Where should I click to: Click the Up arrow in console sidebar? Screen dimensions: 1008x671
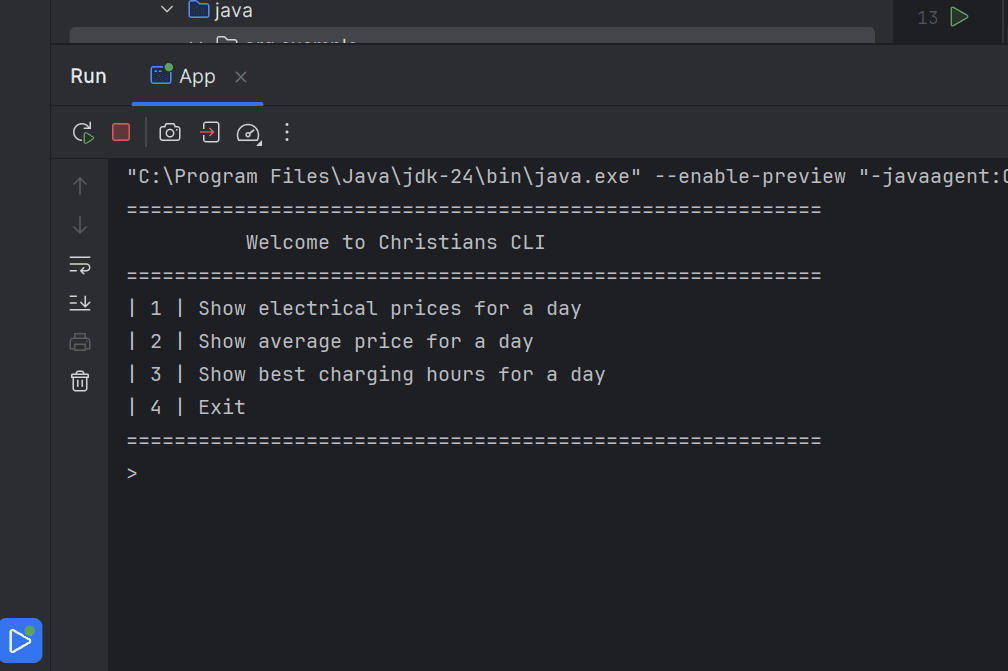click(x=80, y=185)
